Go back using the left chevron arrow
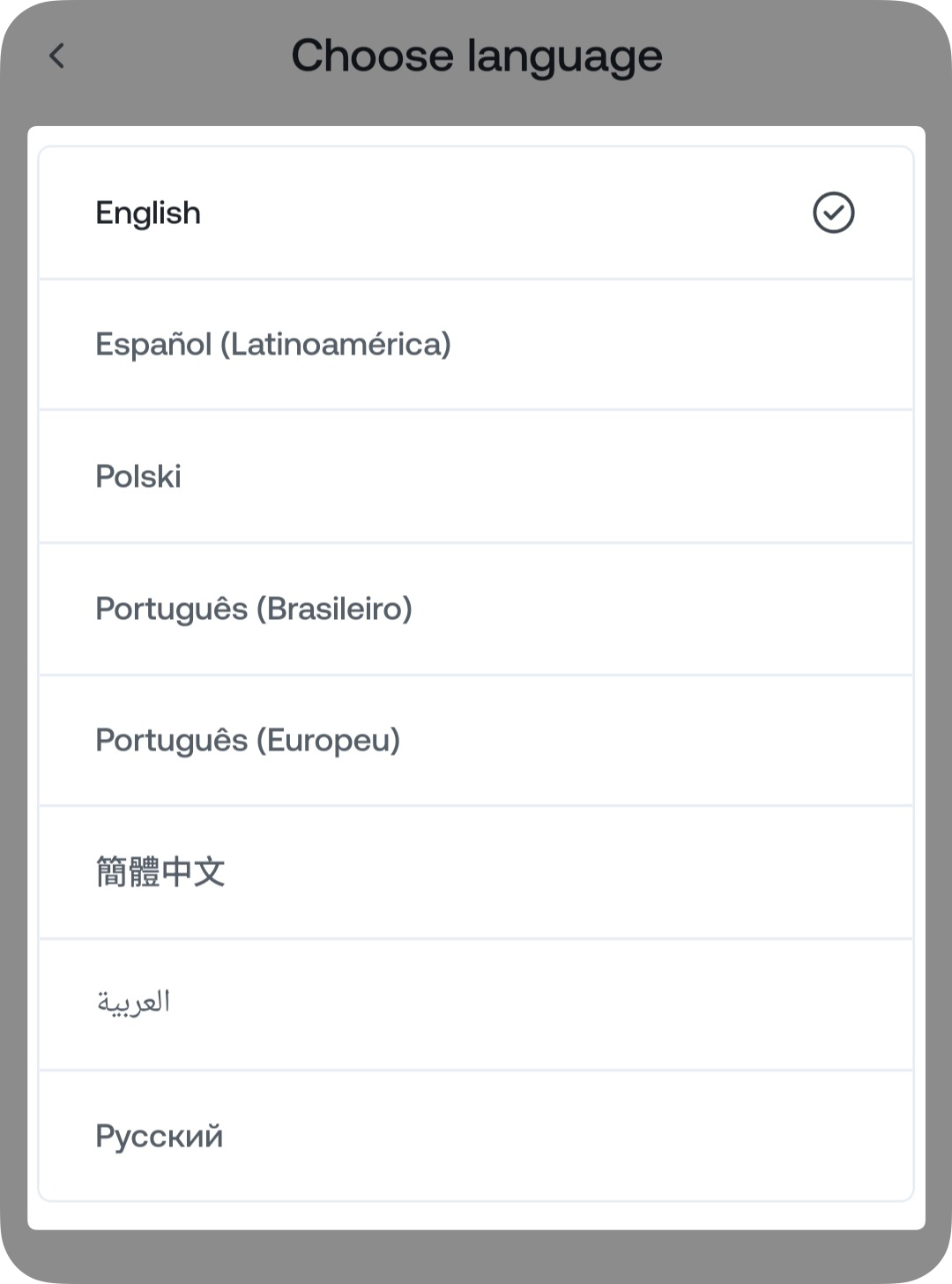952x1284 pixels. tap(57, 56)
